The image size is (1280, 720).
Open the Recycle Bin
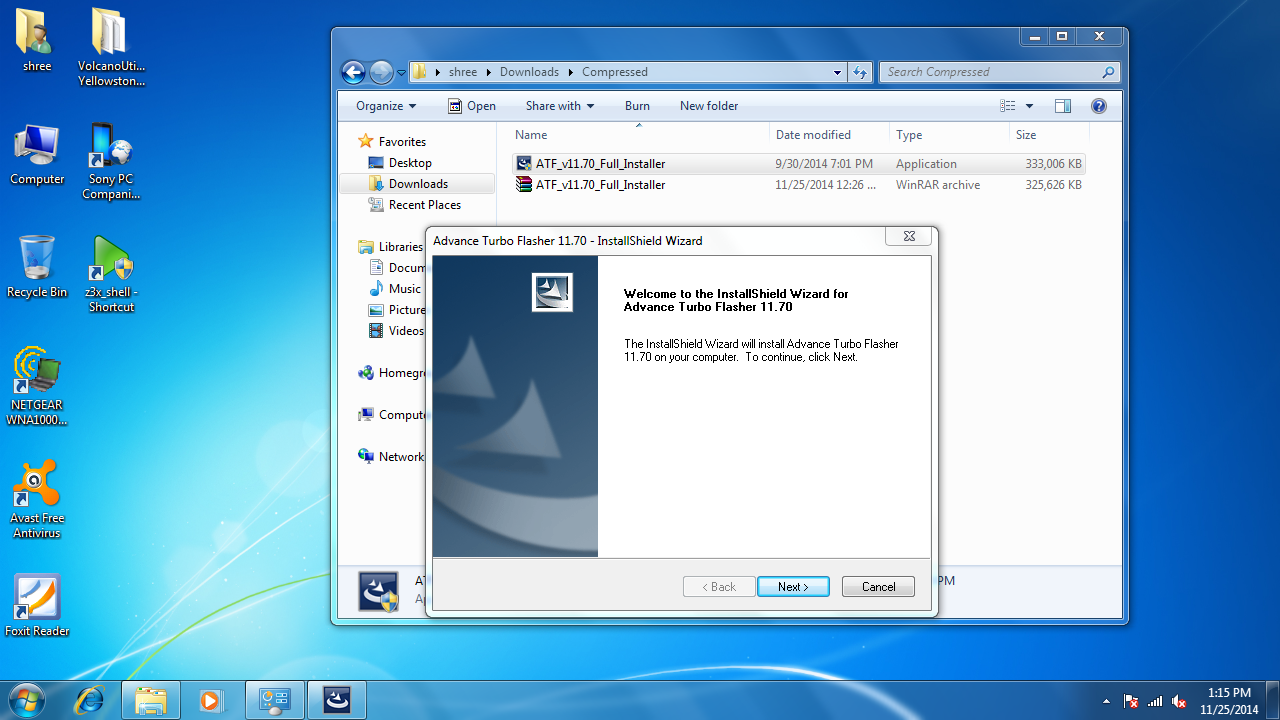click(37, 267)
